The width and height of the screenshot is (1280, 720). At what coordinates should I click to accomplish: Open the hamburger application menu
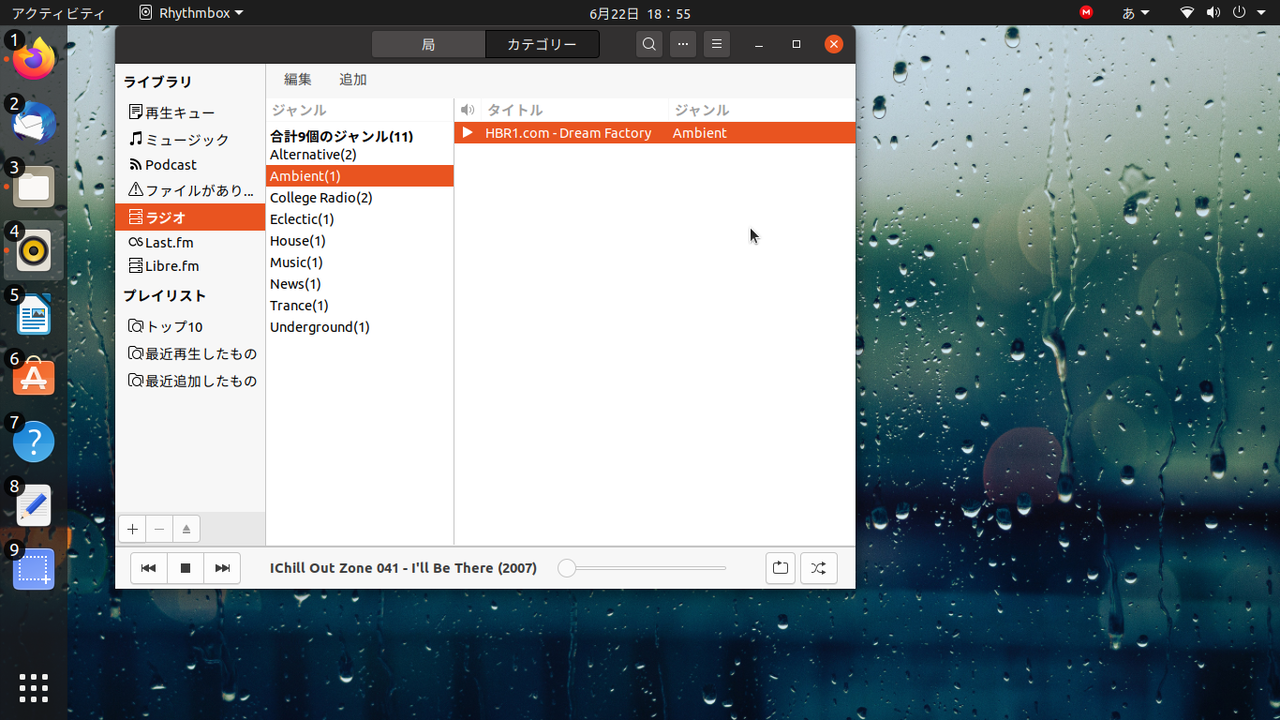(716, 44)
